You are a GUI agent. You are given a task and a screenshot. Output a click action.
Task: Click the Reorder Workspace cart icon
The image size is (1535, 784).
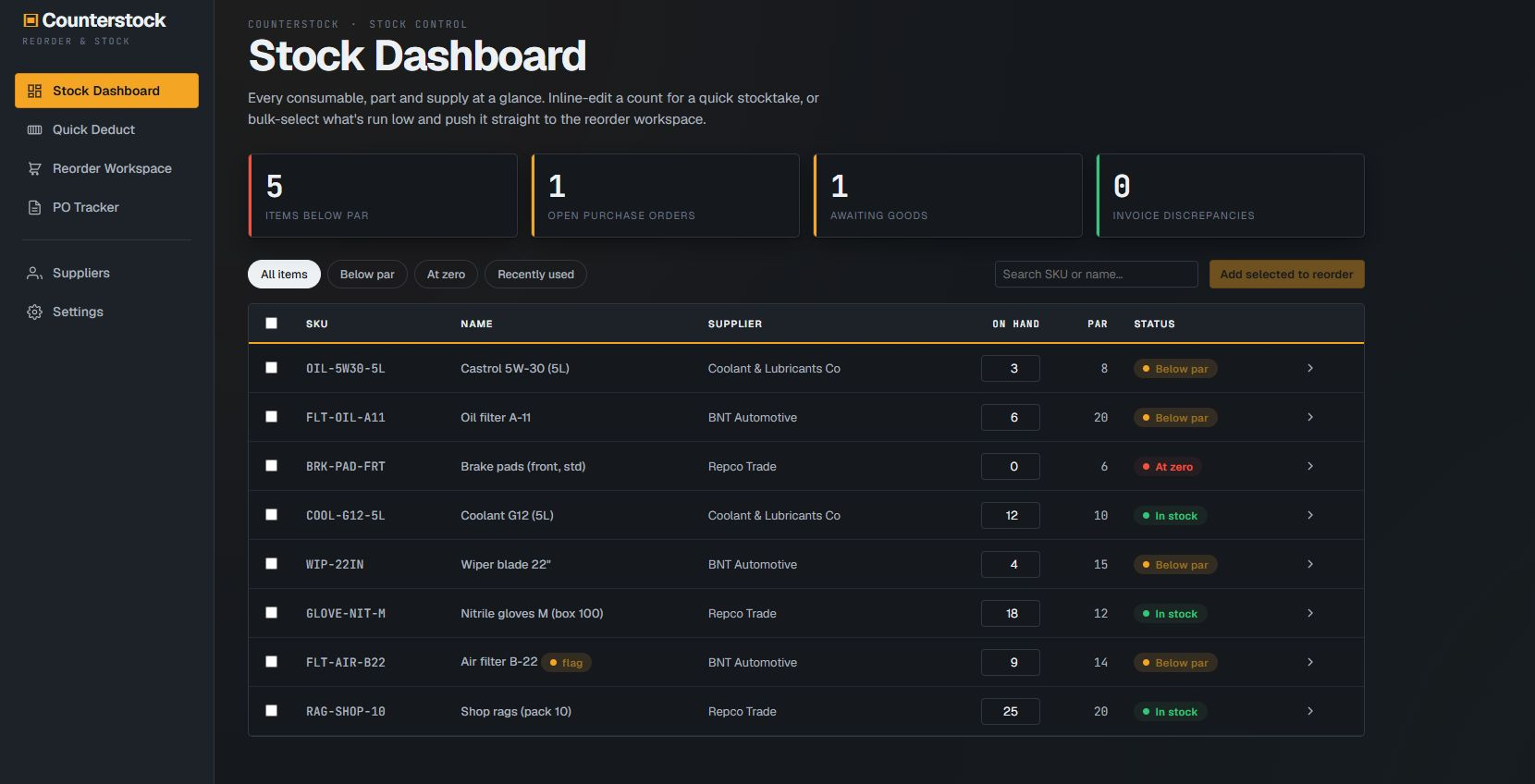tap(34, 168)
